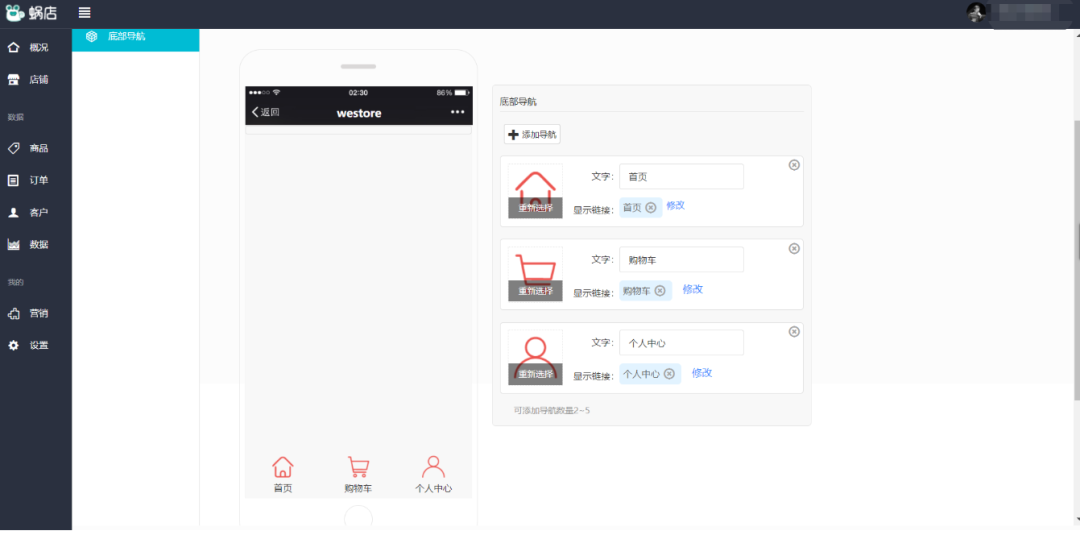Viewport: 1080px width, 539px height.
Task: Clear the 购物车 link tag
Action: point(660,291)
